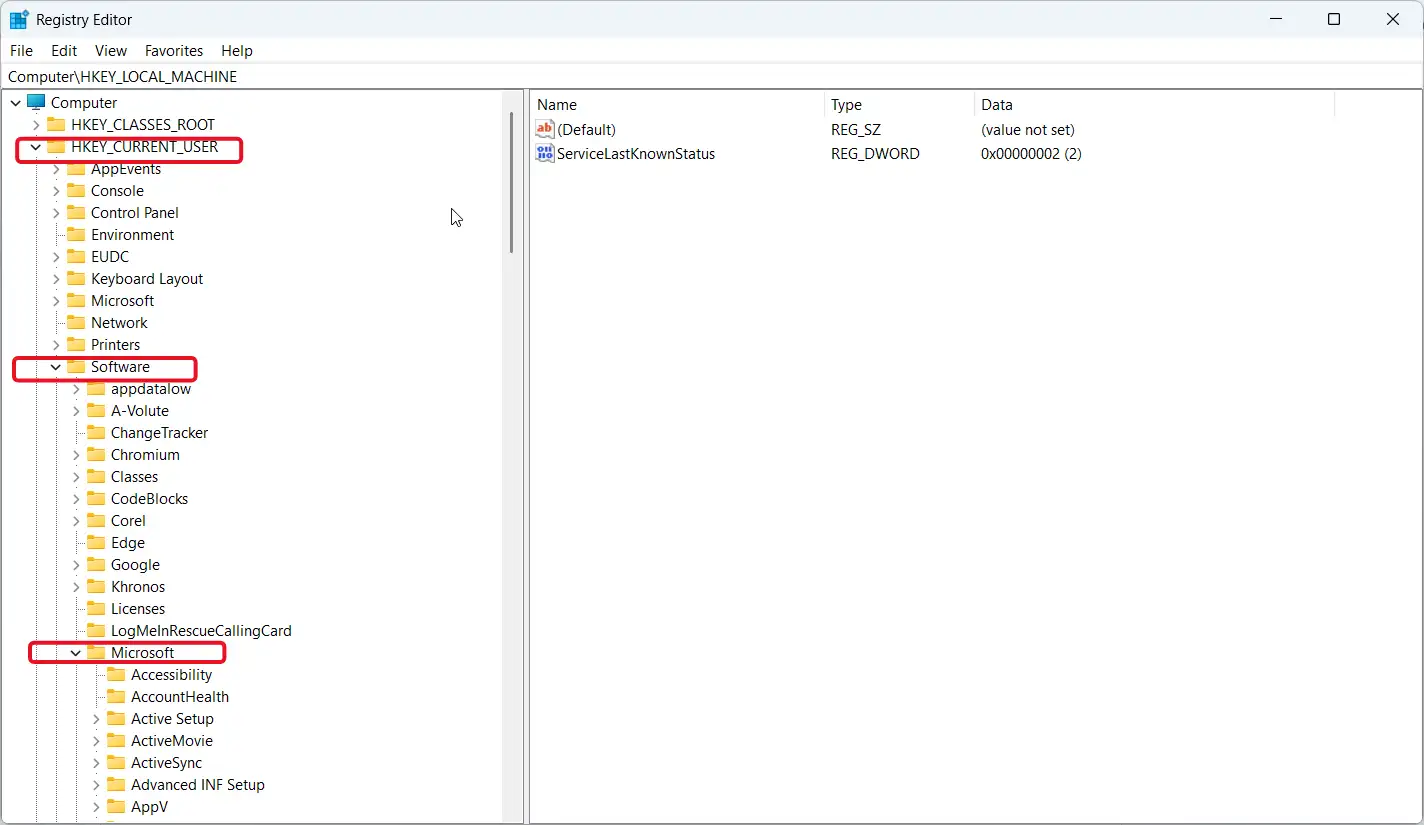Viewport: 1424px width, 825px height.
Task: Click the Licenses folder icon
Action: 96,608
